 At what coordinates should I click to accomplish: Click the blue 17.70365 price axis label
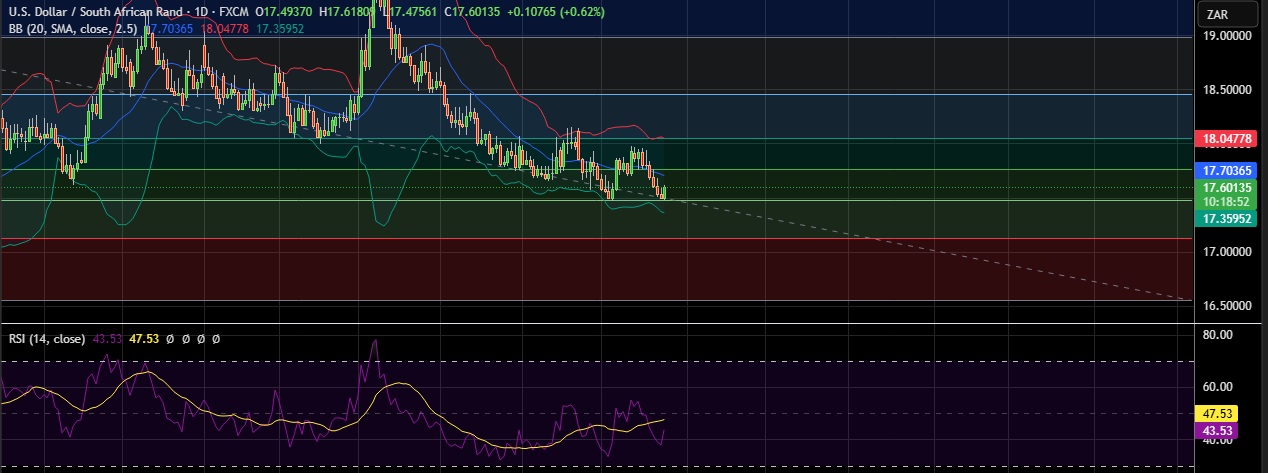1228,171
